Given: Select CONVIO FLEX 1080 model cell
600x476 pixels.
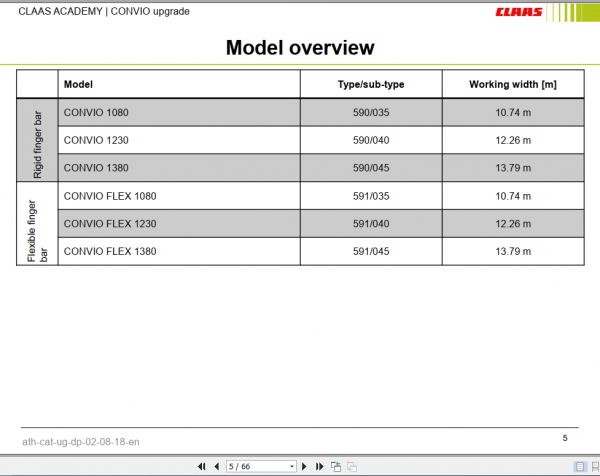Looking at the screenshot, I should tap(179, 196).
